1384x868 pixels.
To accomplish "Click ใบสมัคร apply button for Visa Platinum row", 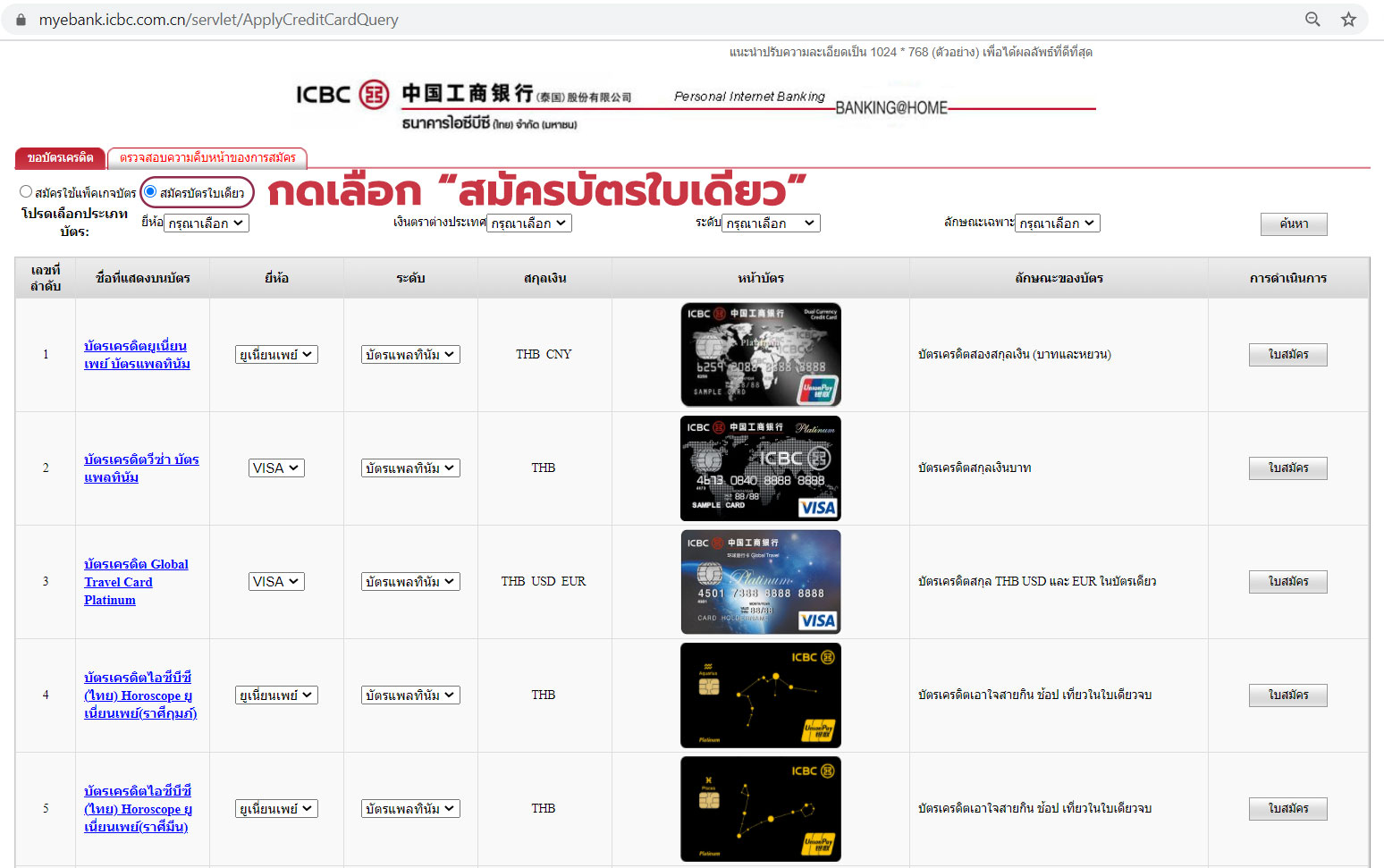I will (x=1287, y=468).
